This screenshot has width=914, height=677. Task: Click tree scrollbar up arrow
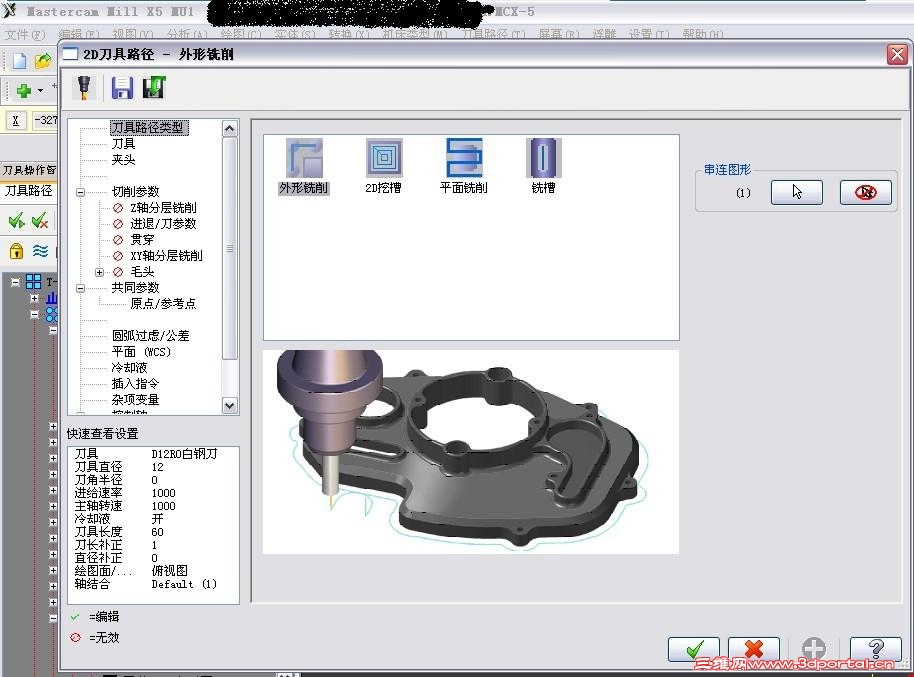(x=230, y=128)
